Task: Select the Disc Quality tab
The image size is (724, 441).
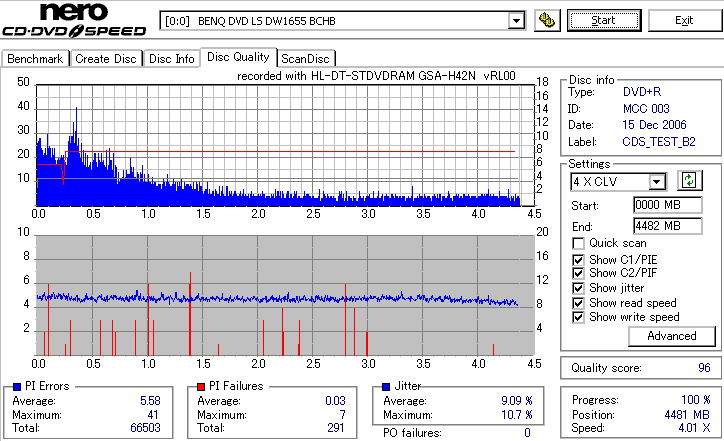Action: click(238, 57)
